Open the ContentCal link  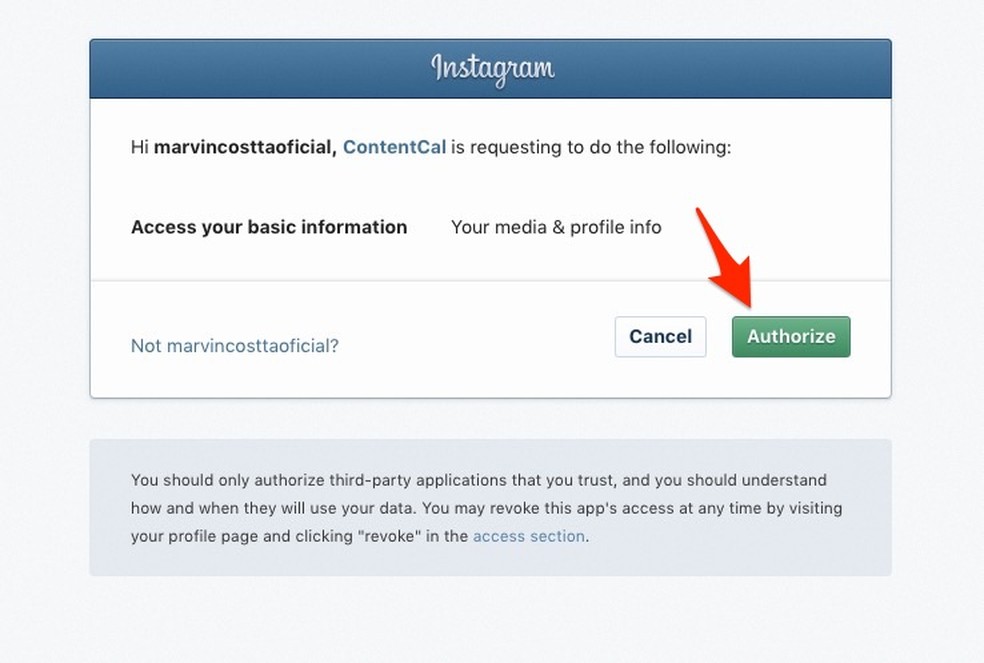(394, 147)
